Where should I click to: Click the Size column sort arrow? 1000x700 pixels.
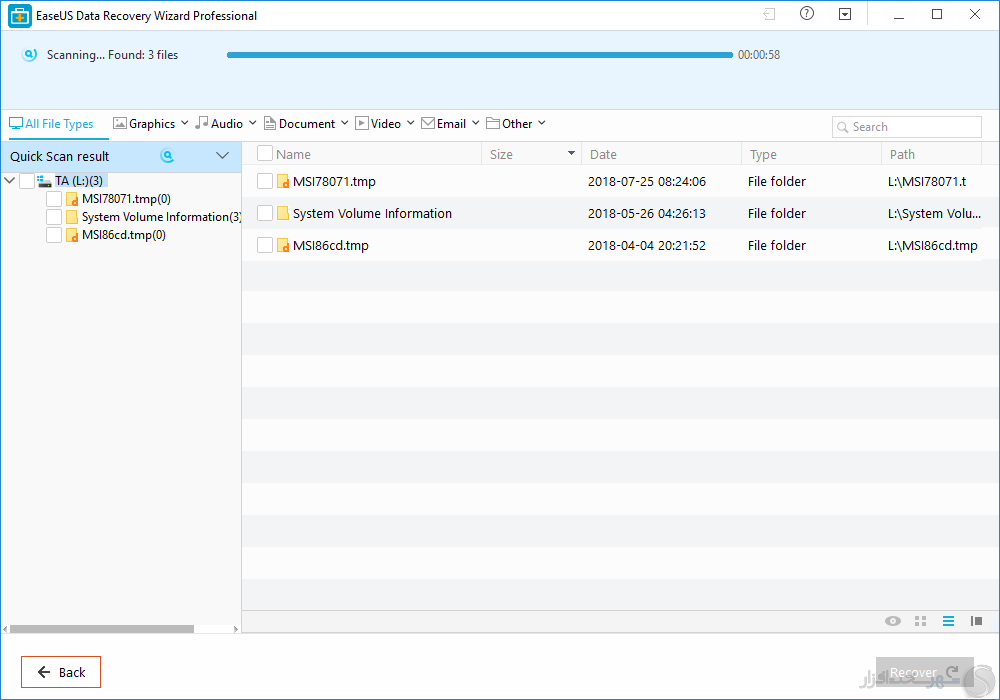571,153
